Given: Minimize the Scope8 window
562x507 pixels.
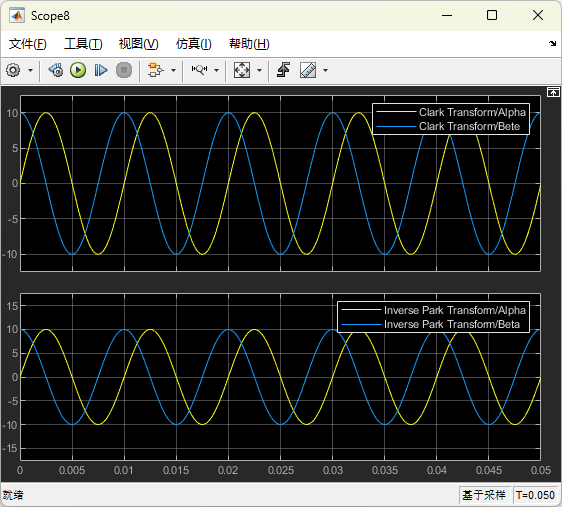Looking at the screenshot, I should [x=447, y=15].
